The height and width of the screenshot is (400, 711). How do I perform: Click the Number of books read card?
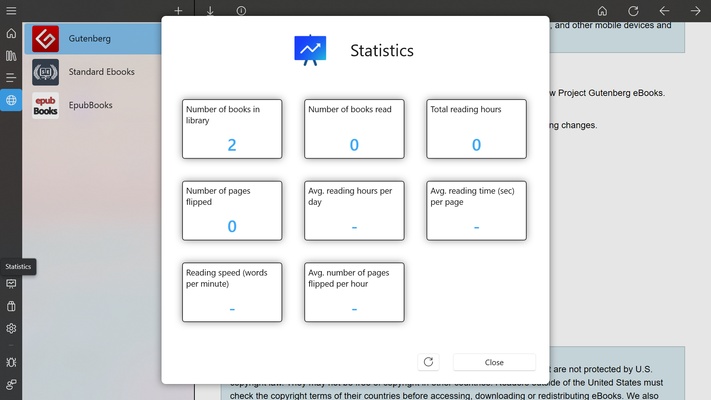click(354, 129)
